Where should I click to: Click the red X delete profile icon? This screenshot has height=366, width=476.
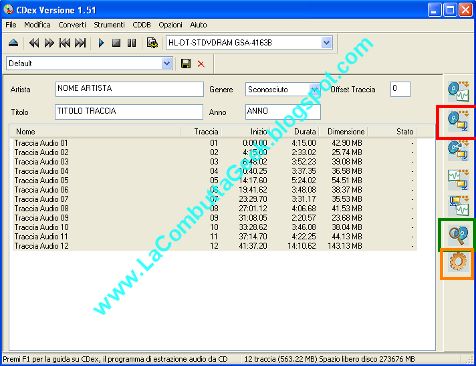click(201, 64)
